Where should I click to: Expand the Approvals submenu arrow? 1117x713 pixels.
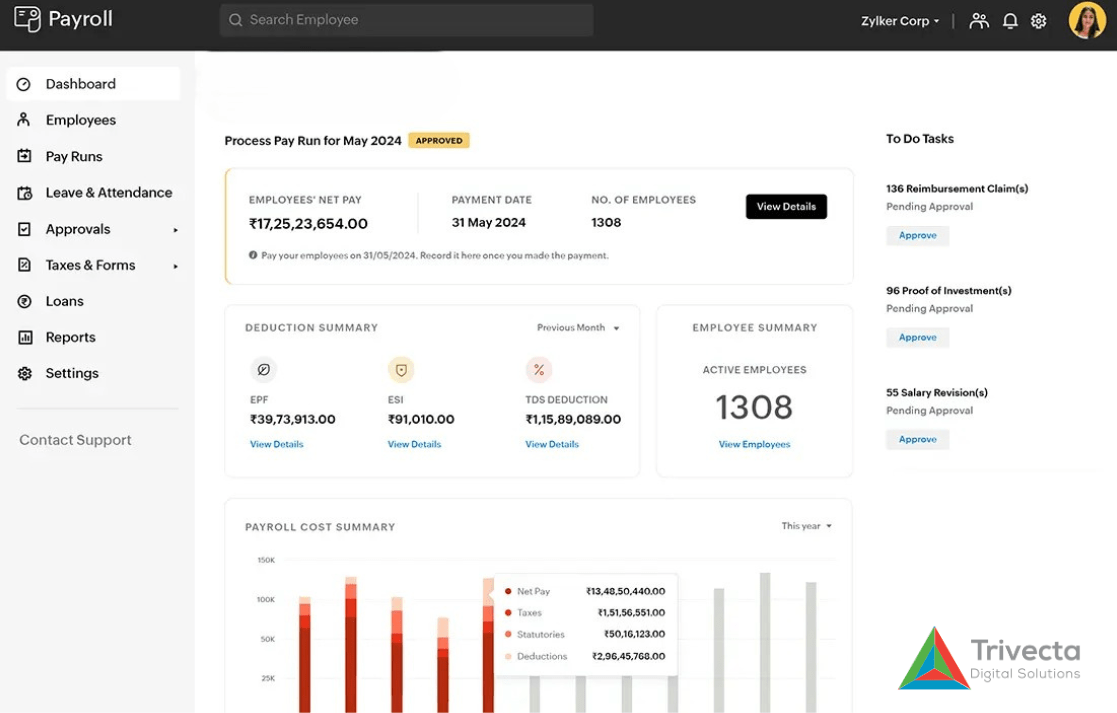[176, 230]
